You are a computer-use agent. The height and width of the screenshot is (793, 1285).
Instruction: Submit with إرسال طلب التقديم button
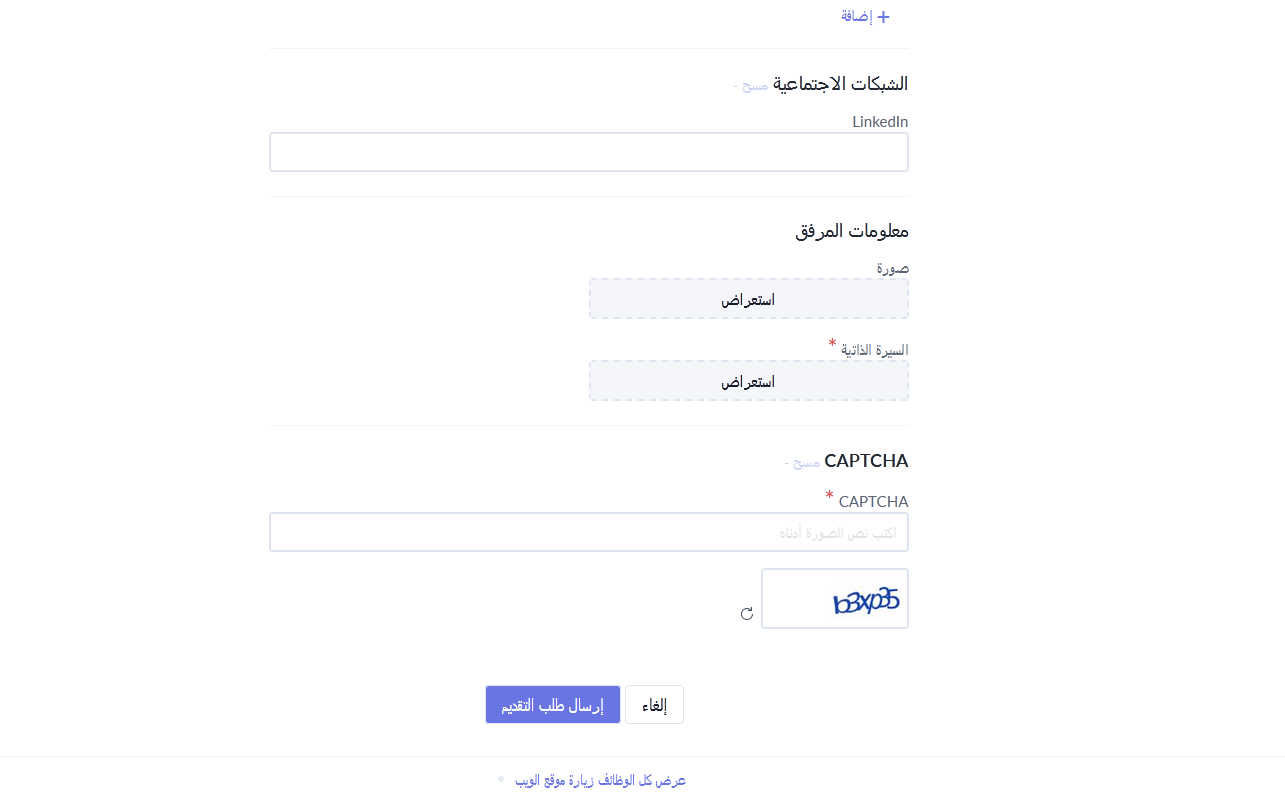[553, 705]
